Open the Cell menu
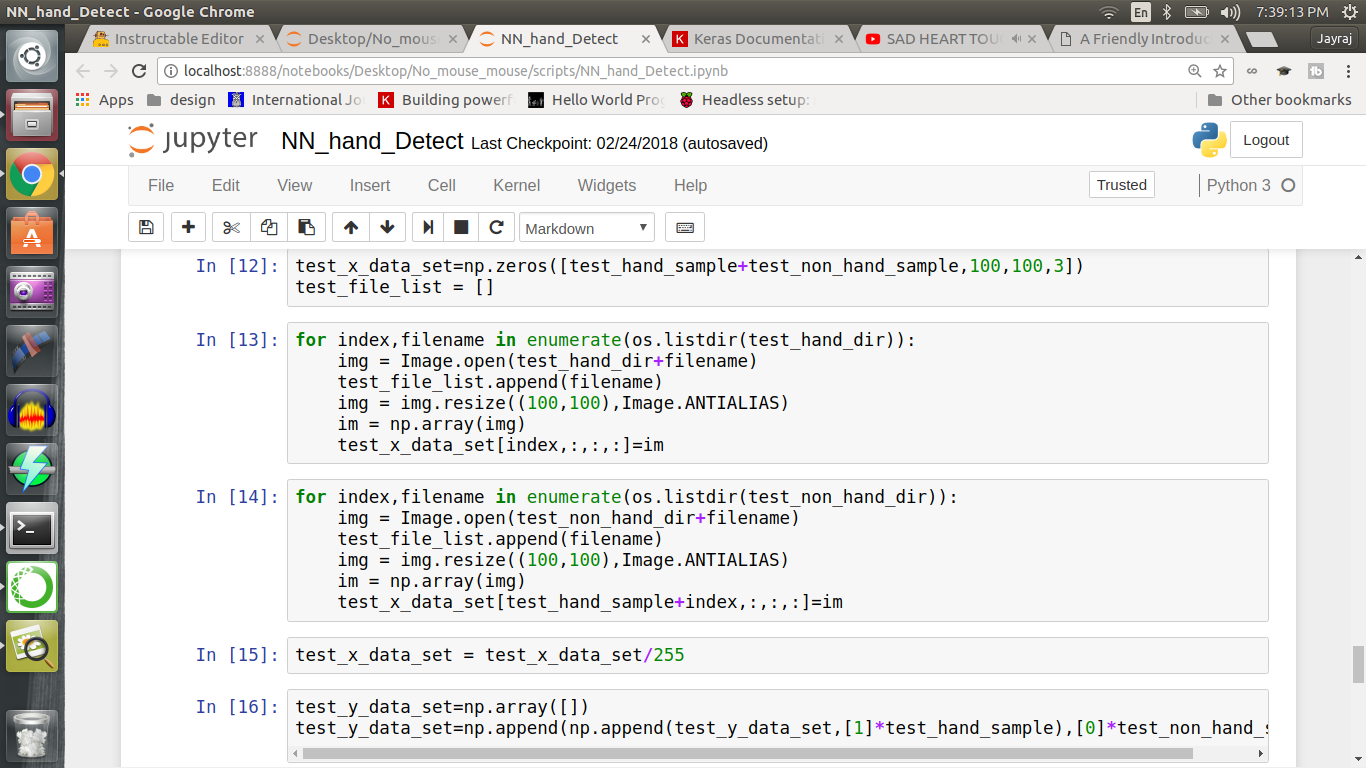This screenshot has width=1366, height=768. pyautogui.click(x=441, y=185)
